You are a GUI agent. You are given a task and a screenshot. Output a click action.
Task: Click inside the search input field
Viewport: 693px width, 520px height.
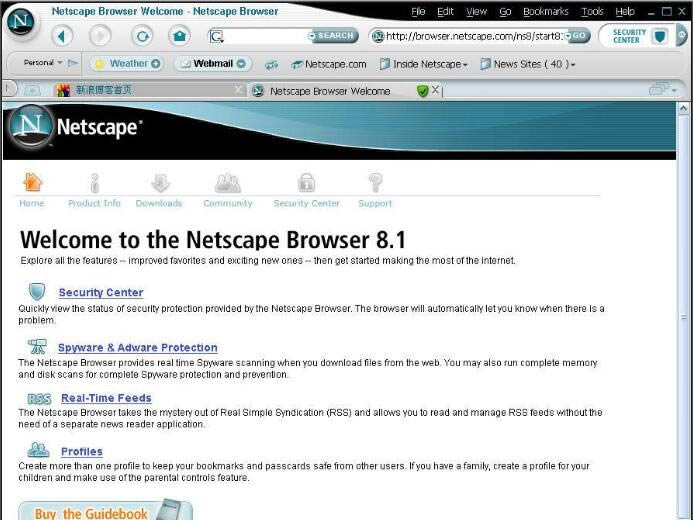click(267, 36)
